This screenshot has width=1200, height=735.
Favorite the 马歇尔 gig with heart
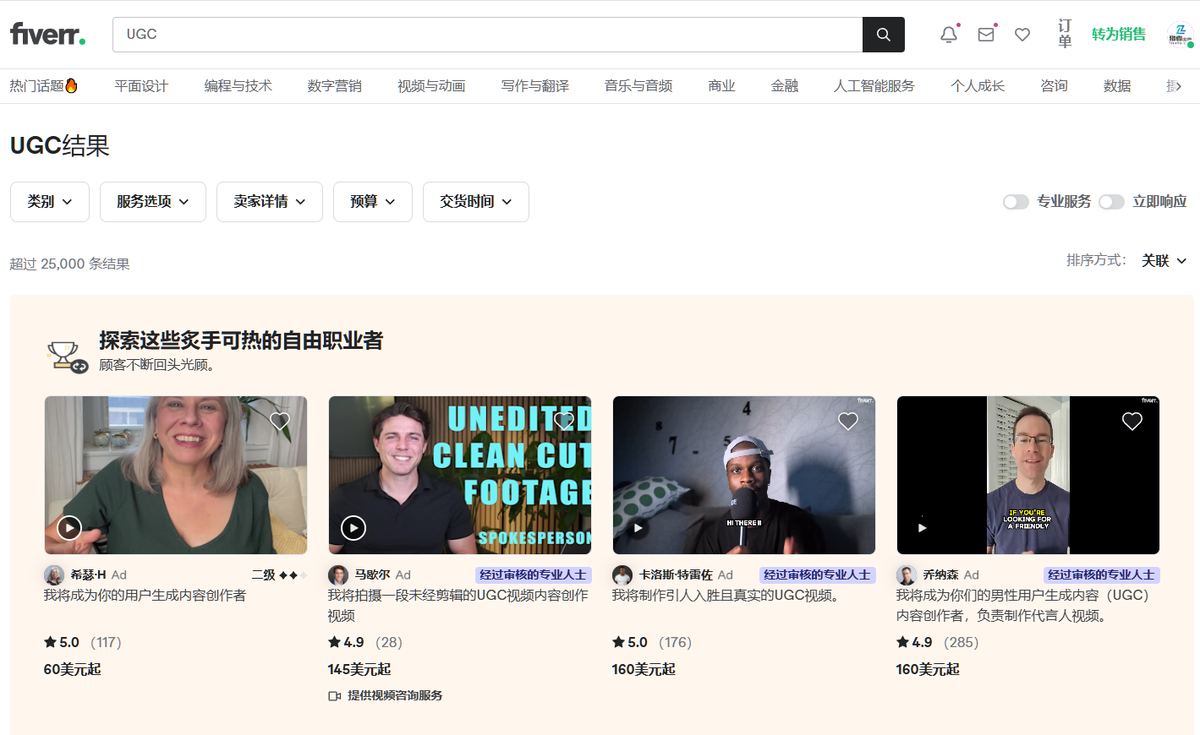[564, 421]
